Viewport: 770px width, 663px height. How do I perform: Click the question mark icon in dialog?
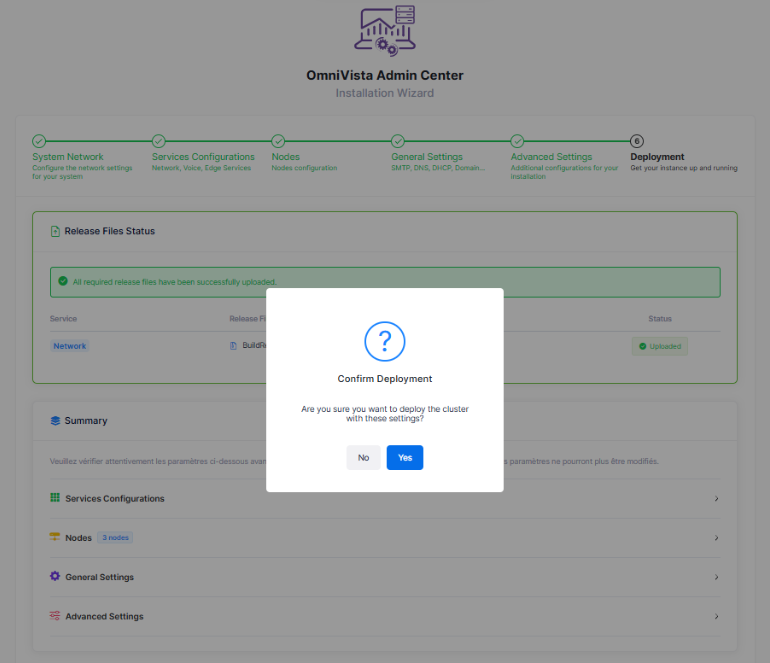[x=385, y=341]
